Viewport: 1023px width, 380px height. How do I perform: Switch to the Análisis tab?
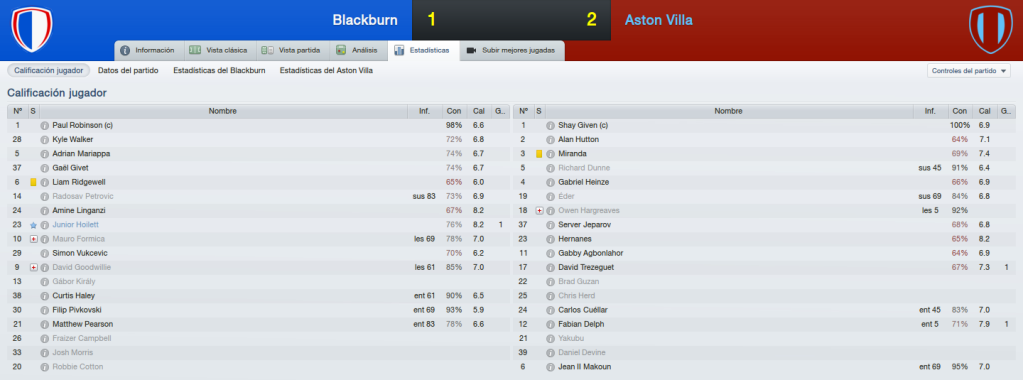pos(357,50)
